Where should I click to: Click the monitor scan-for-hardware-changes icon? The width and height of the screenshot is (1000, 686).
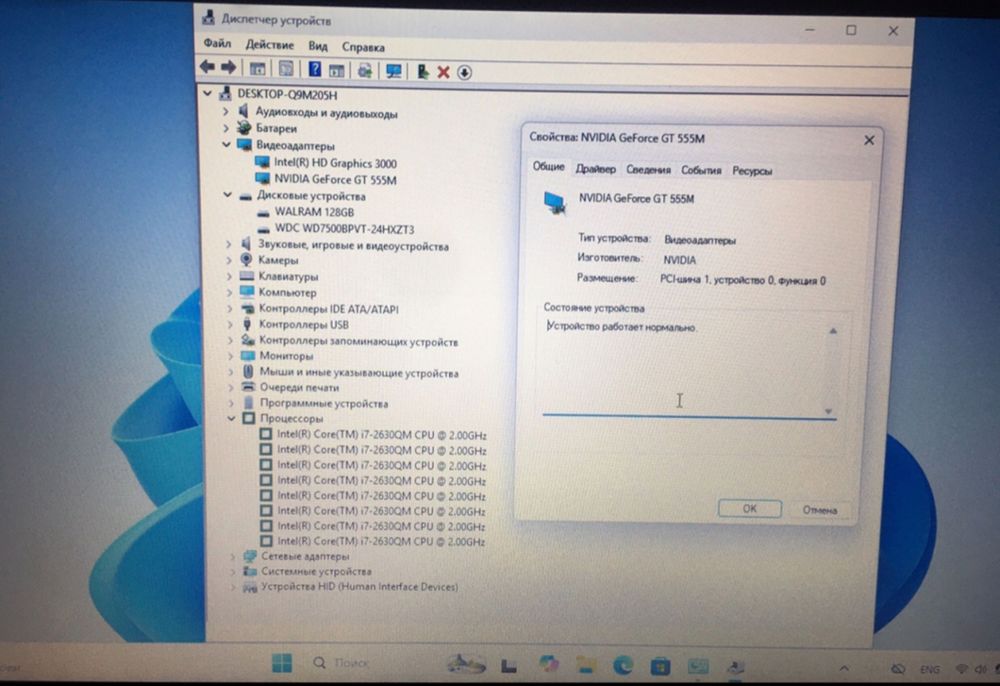393,71
